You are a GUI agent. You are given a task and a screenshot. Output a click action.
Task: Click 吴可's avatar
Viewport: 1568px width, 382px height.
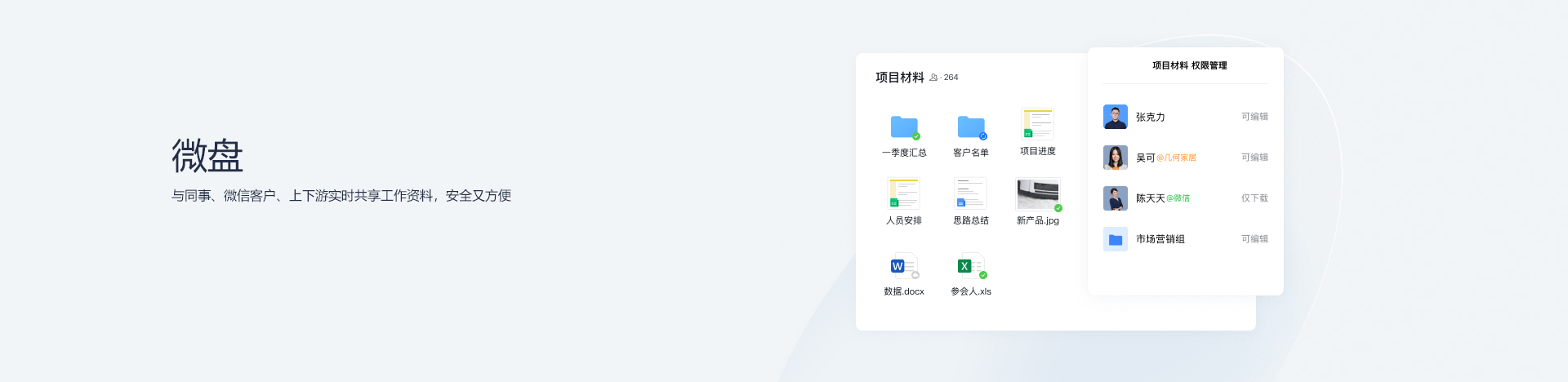coord(1116,158)
